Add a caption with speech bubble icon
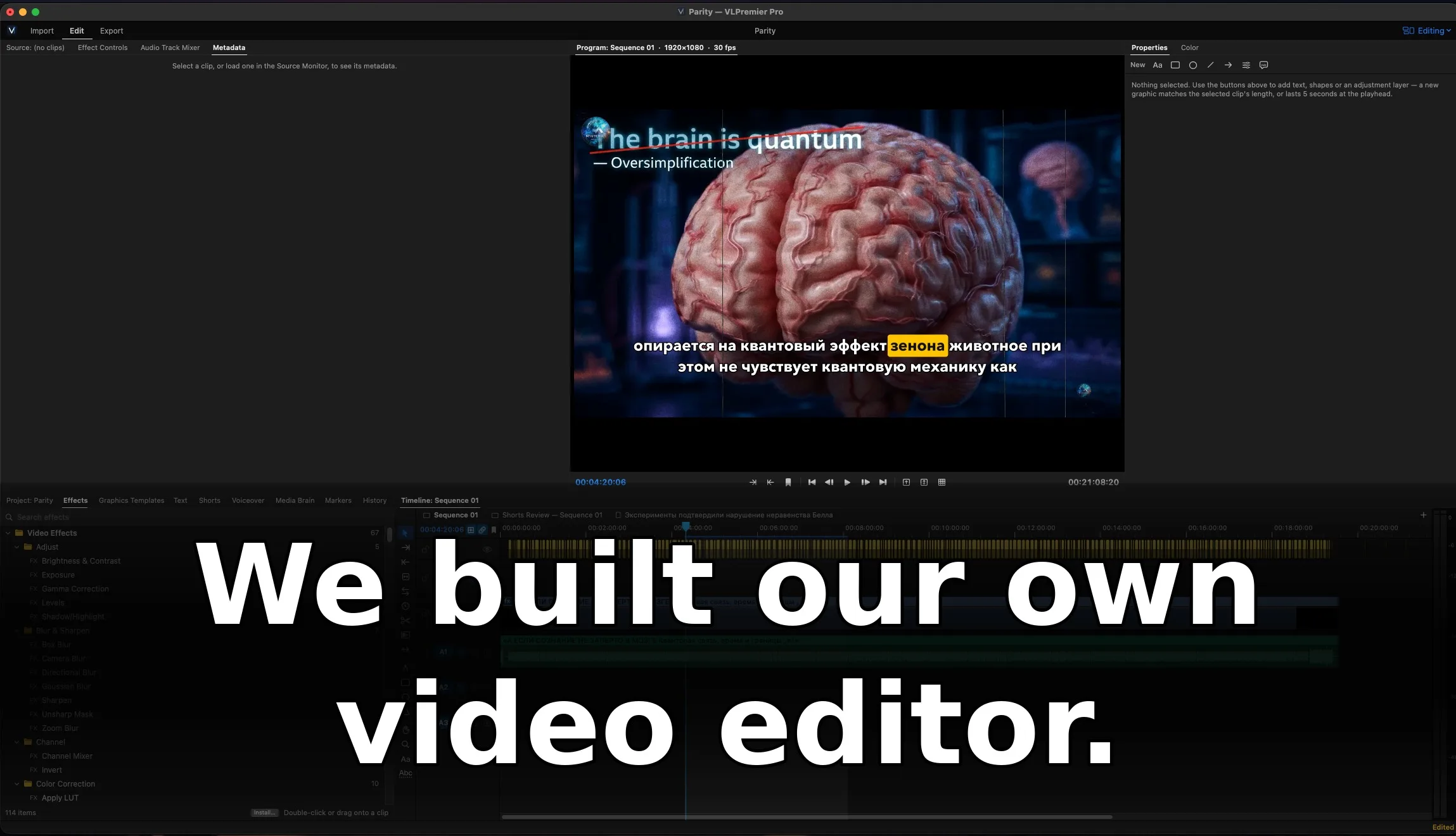The width and height of the screenshot is (1456, 836). pos(1264,65)
